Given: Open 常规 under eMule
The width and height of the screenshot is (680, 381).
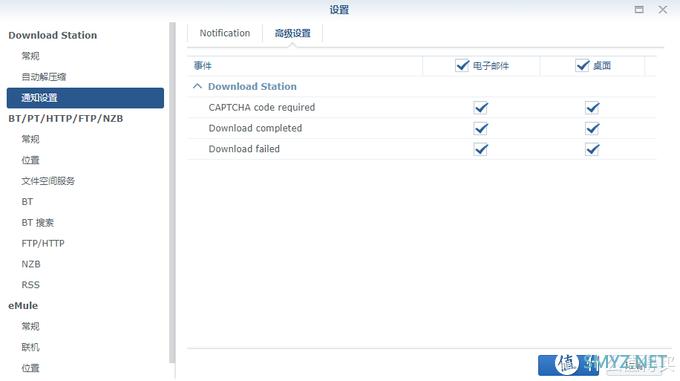Looking at the screenshot, I should (x=30, y=326).
